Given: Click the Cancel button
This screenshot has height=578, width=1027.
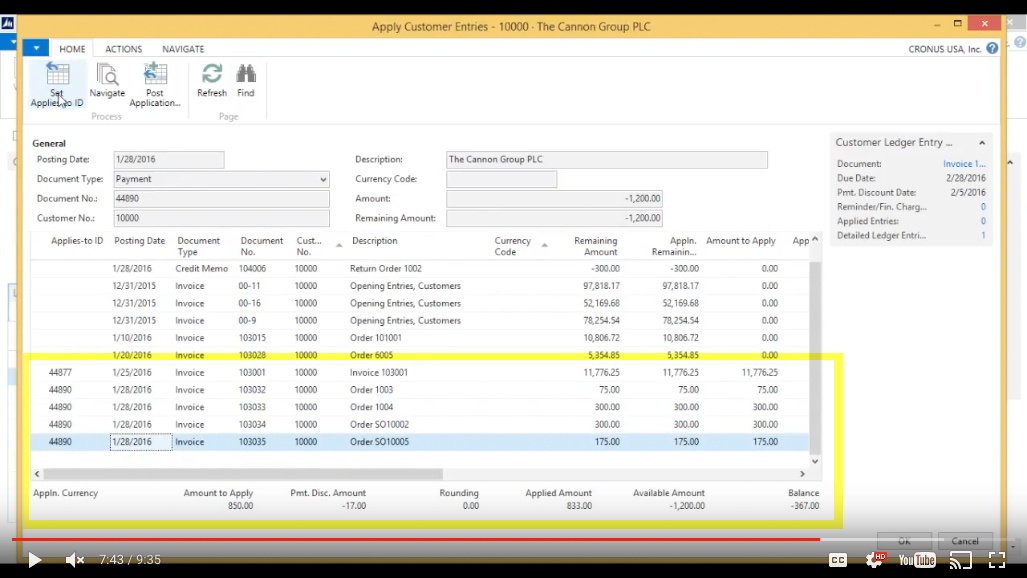Looking at the screenshot, I should 965,541.
